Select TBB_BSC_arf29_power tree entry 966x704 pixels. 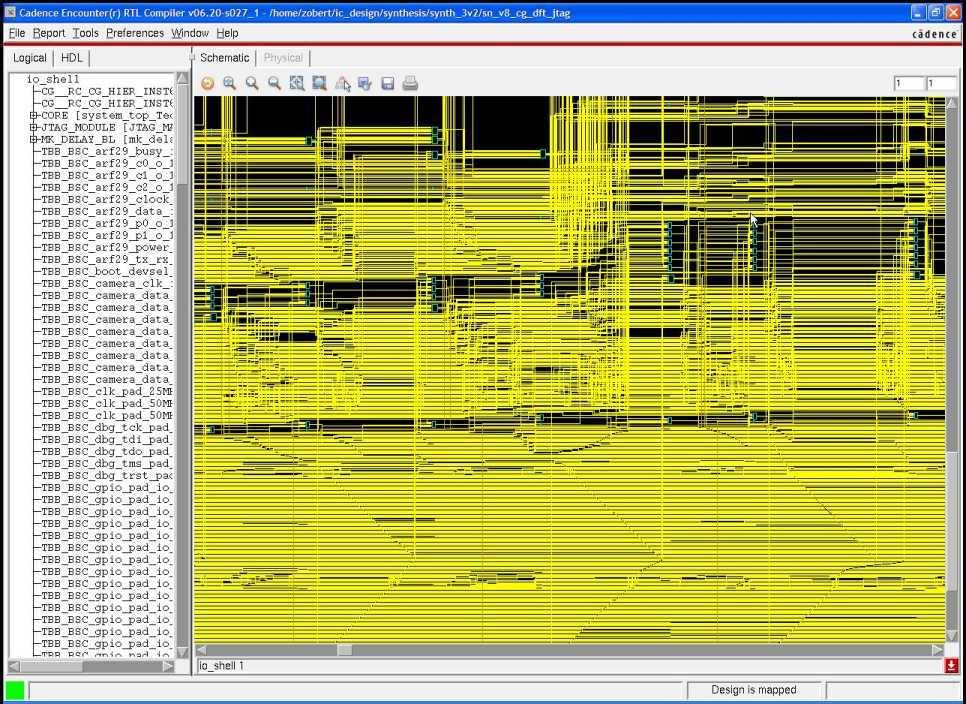pos(107,248)
